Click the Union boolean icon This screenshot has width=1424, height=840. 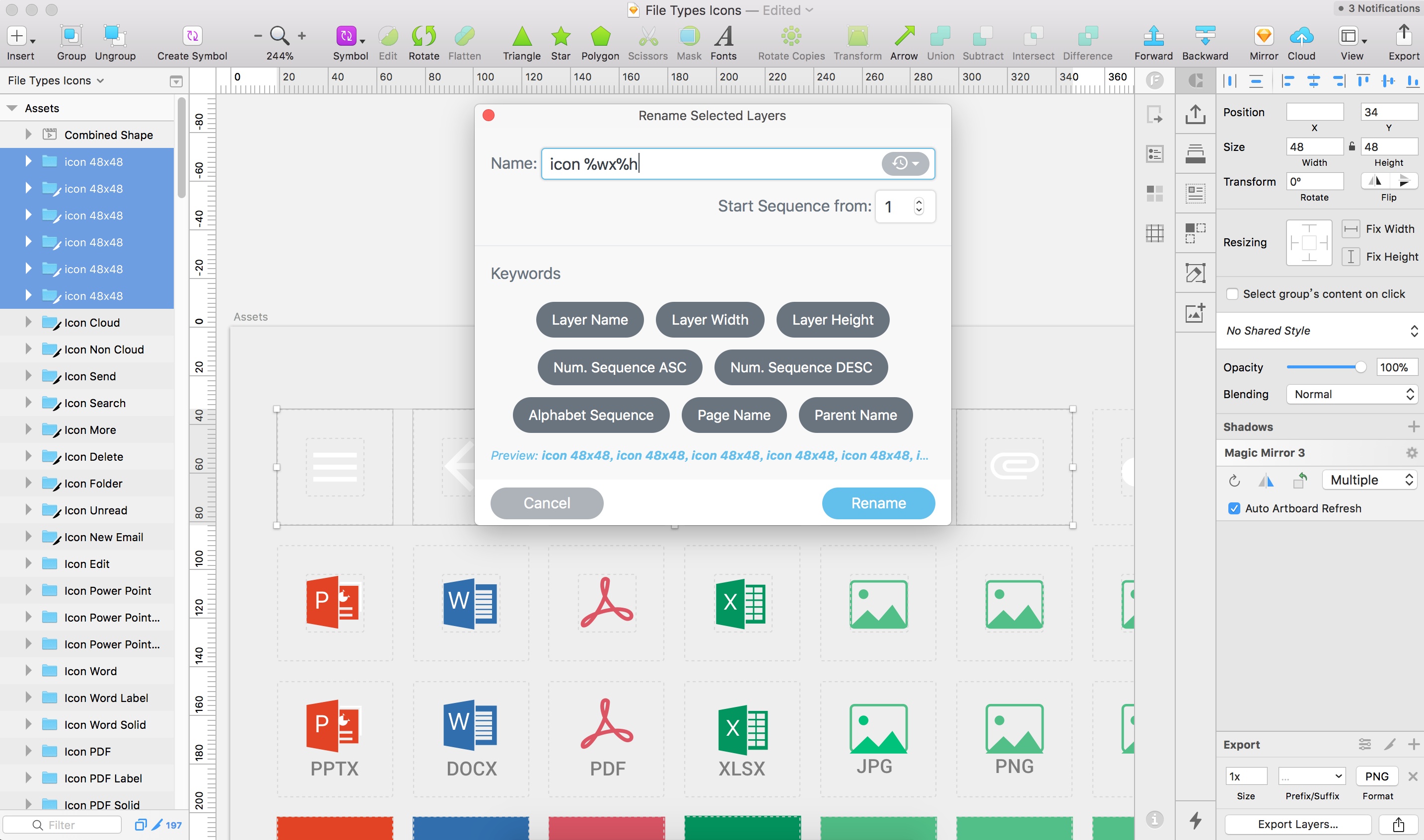[940, 36]
